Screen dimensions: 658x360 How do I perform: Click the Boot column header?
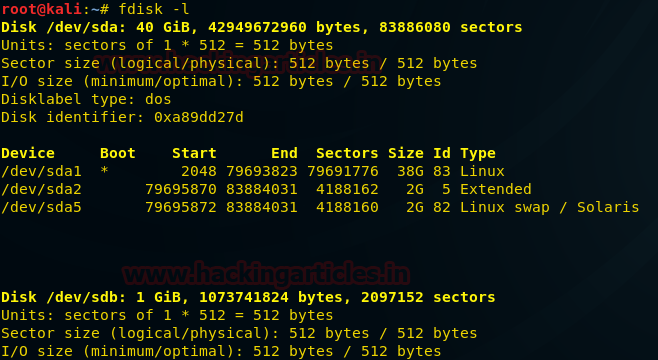coord(118,153)
